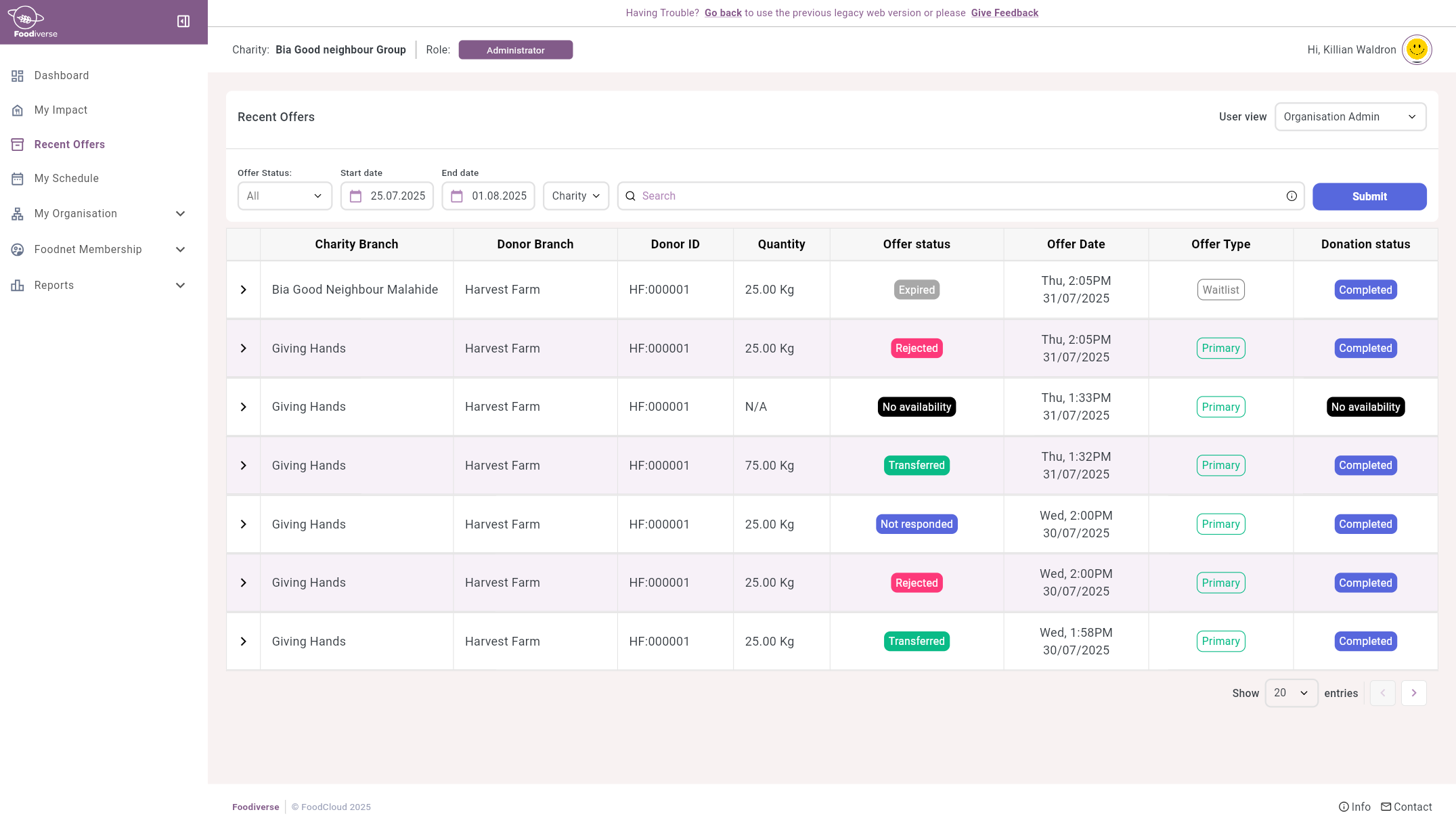Click the search info icon

pos(1292,196)
